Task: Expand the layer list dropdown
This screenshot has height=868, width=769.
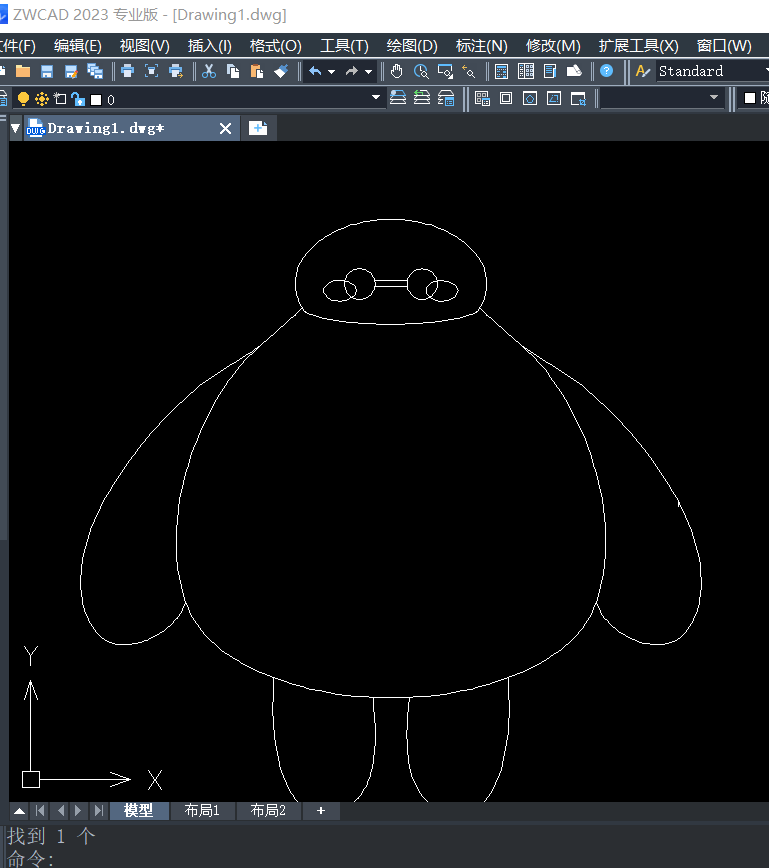Action: (376, 97)
